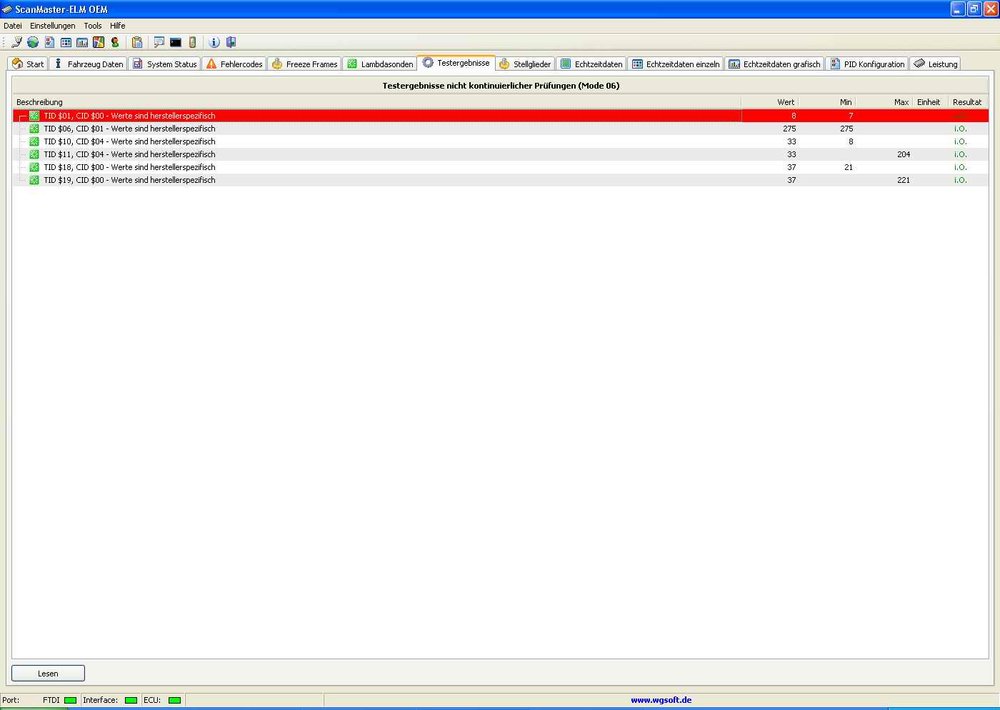Viewport: 1000px width, 710px height.
Task: Click the clipboard icon in toolbar
Action: click(x=137, y=42)
